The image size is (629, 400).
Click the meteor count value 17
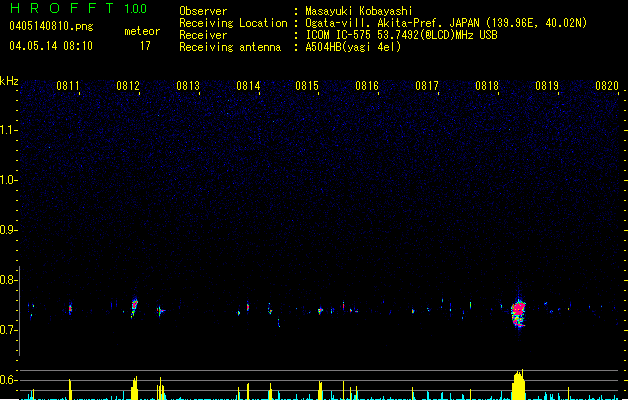[145, 46]
